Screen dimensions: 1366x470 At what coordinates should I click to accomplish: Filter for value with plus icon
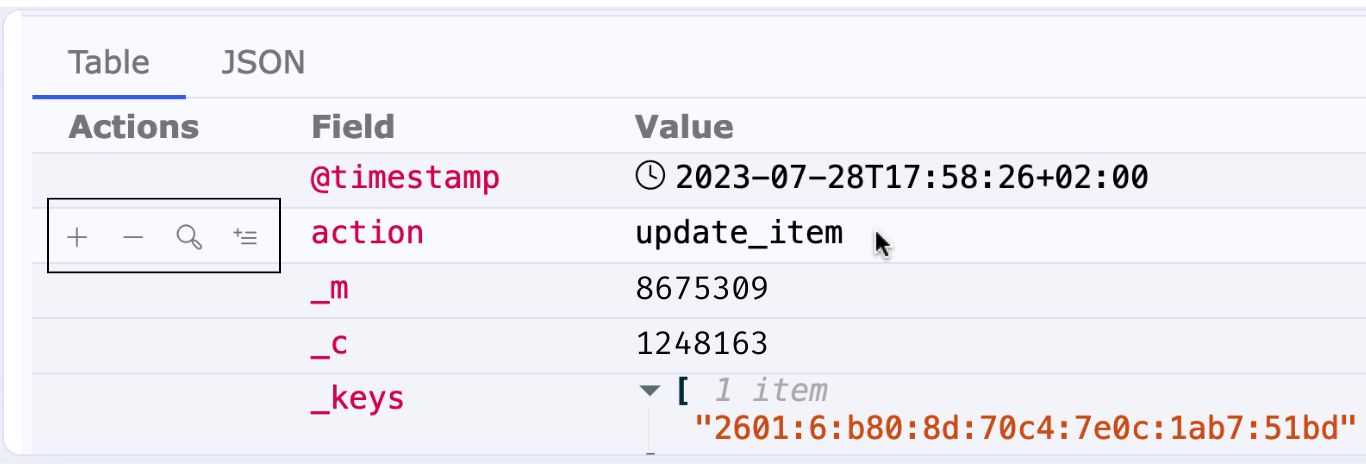tap(77, 237)
